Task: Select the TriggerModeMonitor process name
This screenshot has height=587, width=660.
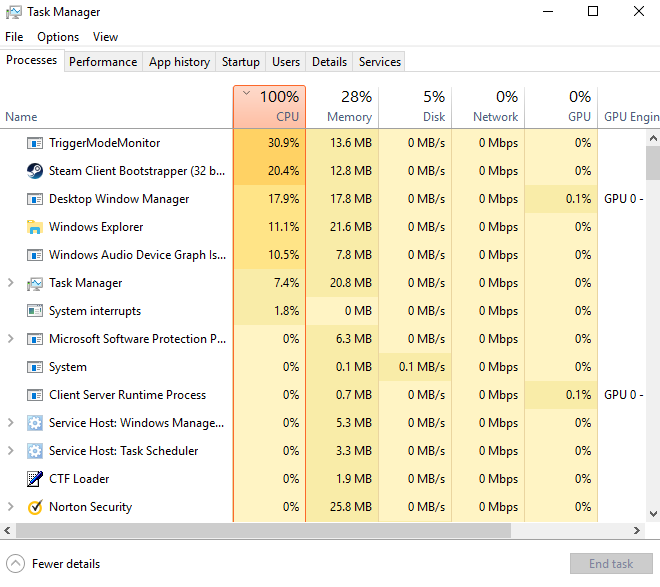Action: 104,143
